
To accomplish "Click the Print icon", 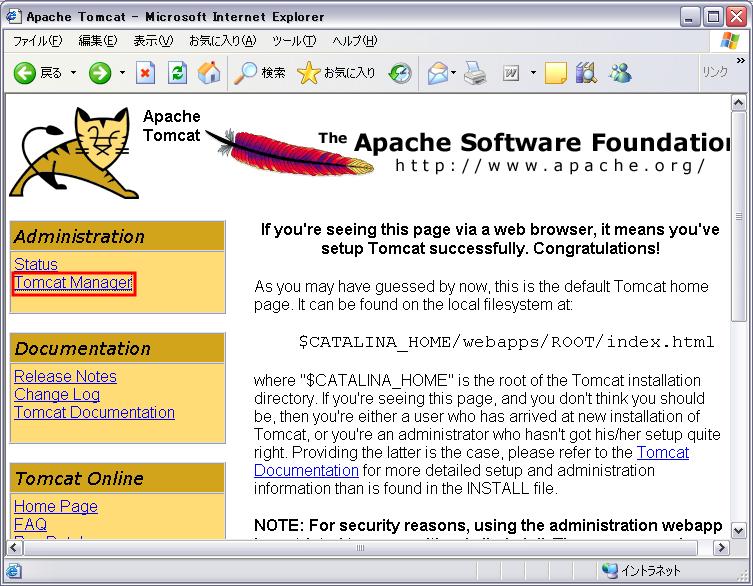I will (x=475, y=73).
